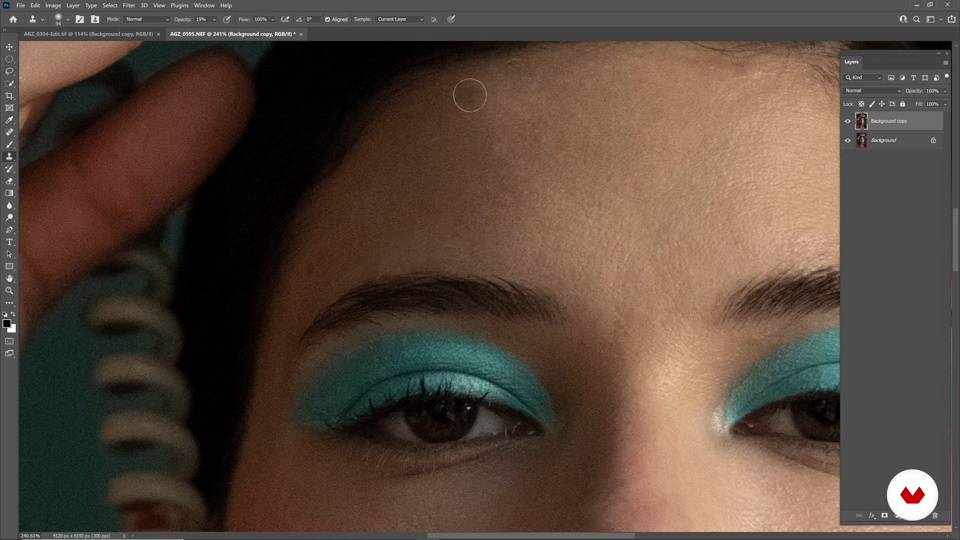Hide the Background copy layer
This screenshot has height=540, width=960.
tap(847, 121)
